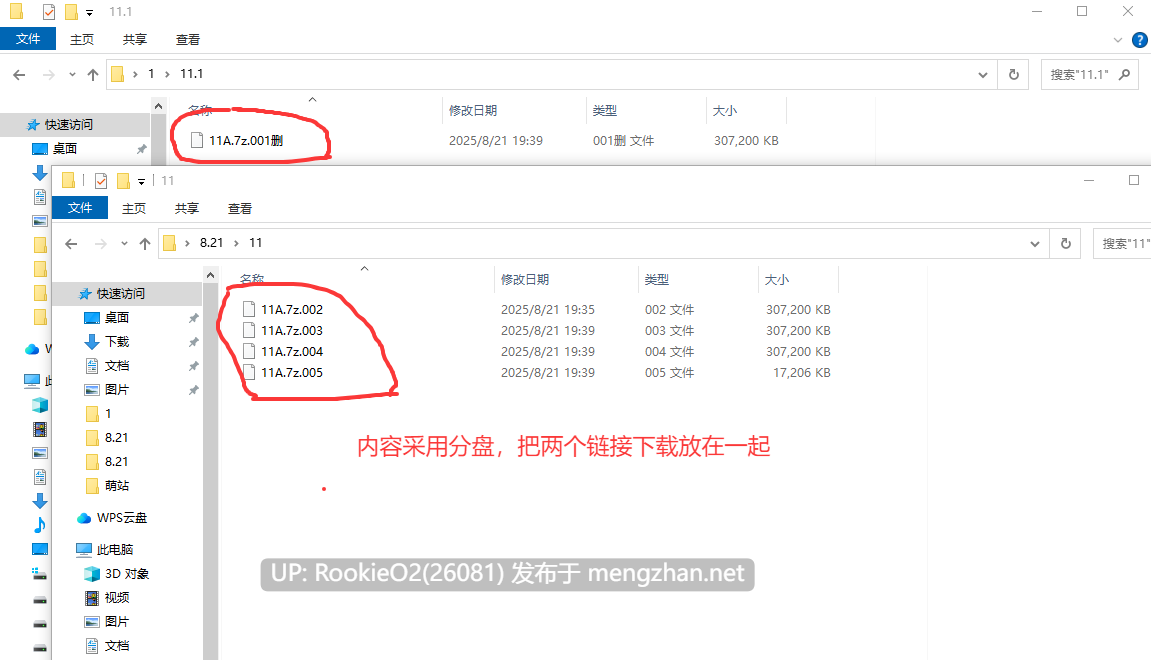Select 桌面 in the 11.1 window sidebar
Screen dimensions: 1151x660
click(65, 148)
